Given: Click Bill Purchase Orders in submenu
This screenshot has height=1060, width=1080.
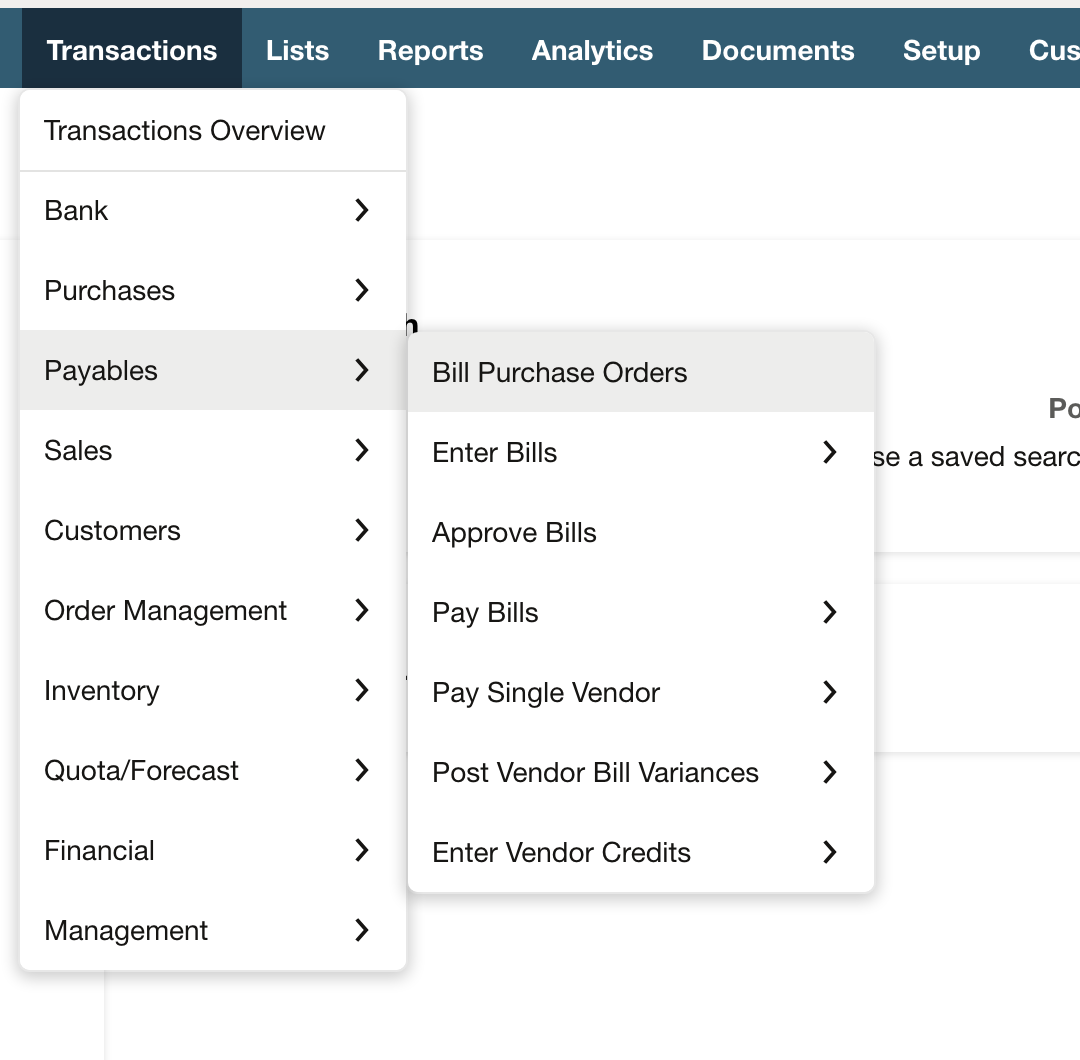Looking at the screenshot, I should tap(641, 372).
